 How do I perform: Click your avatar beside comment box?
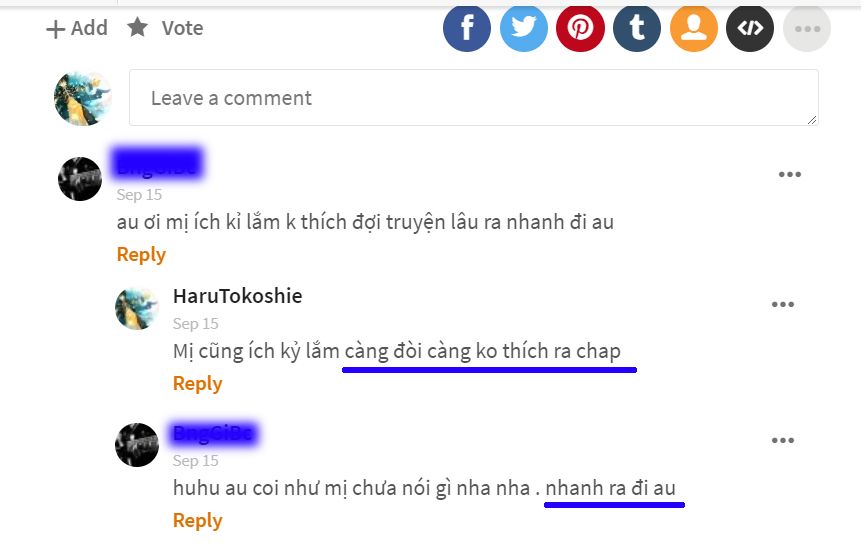(x=83, y=98)
